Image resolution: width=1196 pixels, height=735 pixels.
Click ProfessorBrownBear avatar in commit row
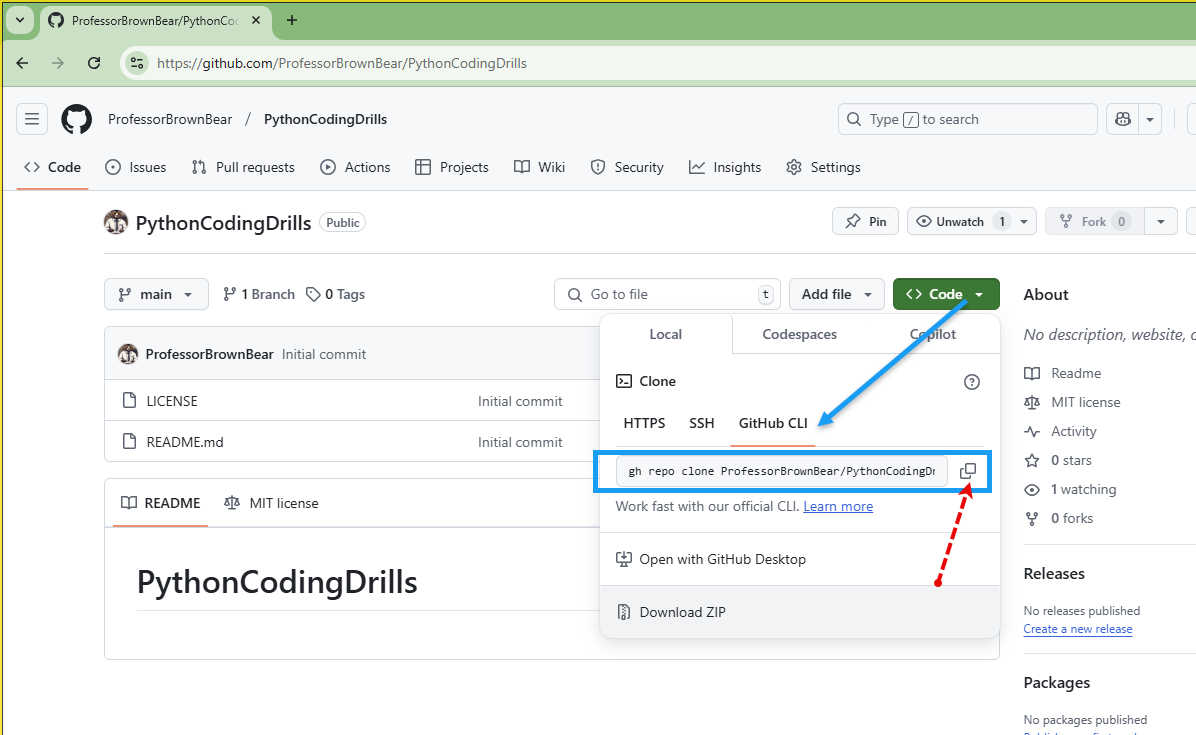128,354
